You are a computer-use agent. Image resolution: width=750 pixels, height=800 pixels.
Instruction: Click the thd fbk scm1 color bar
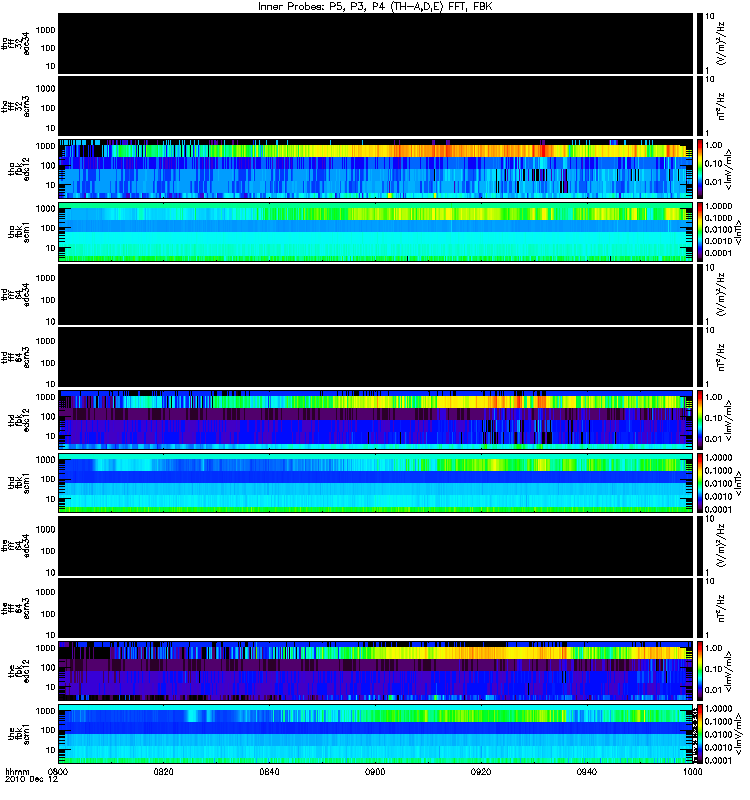pyautogui.click(x=700, y=483)
